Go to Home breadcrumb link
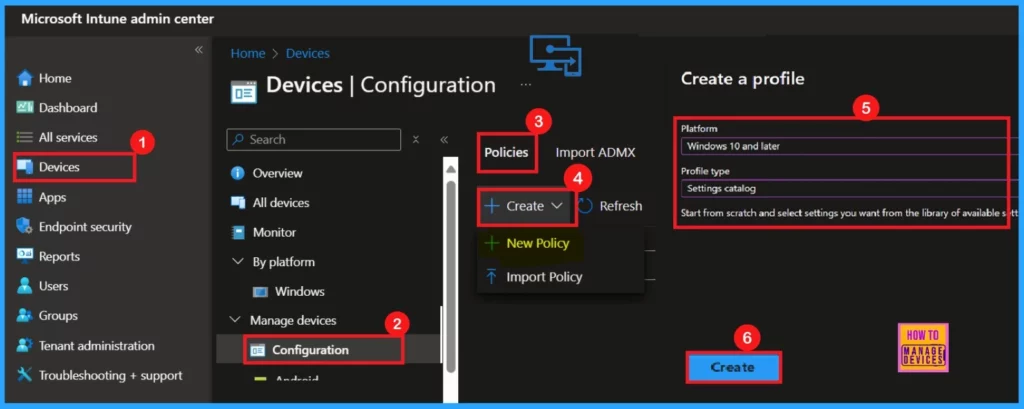 coord(248,54)
